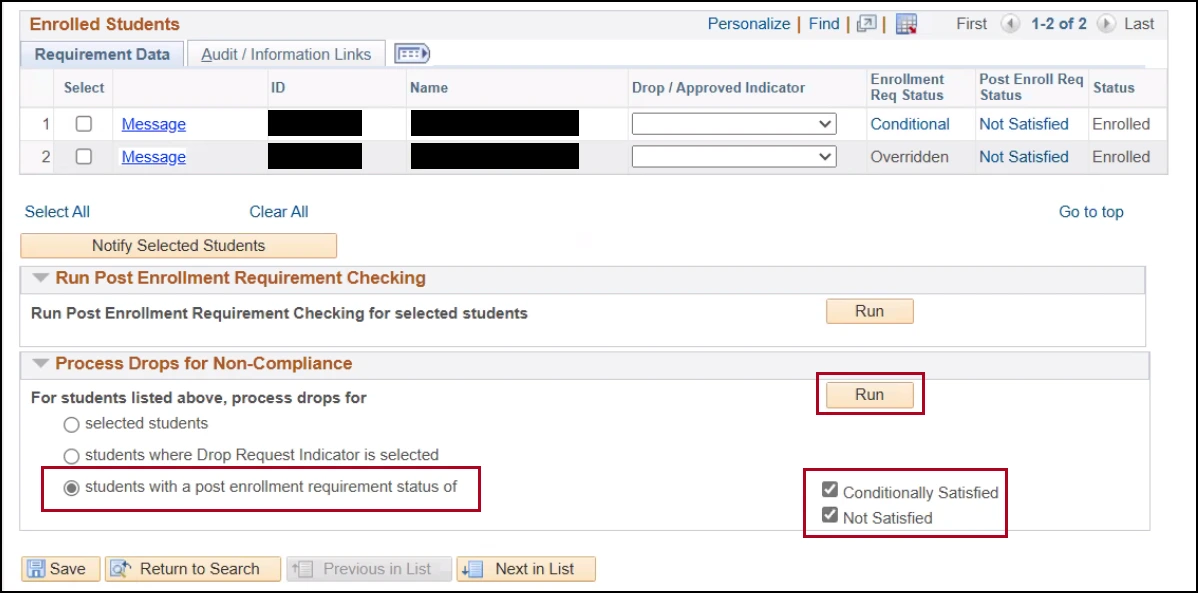The width and height of the screenshot is (1198, 593).
Task: Click the Find link
Action: pyautogui.click(x=824, y=24)
